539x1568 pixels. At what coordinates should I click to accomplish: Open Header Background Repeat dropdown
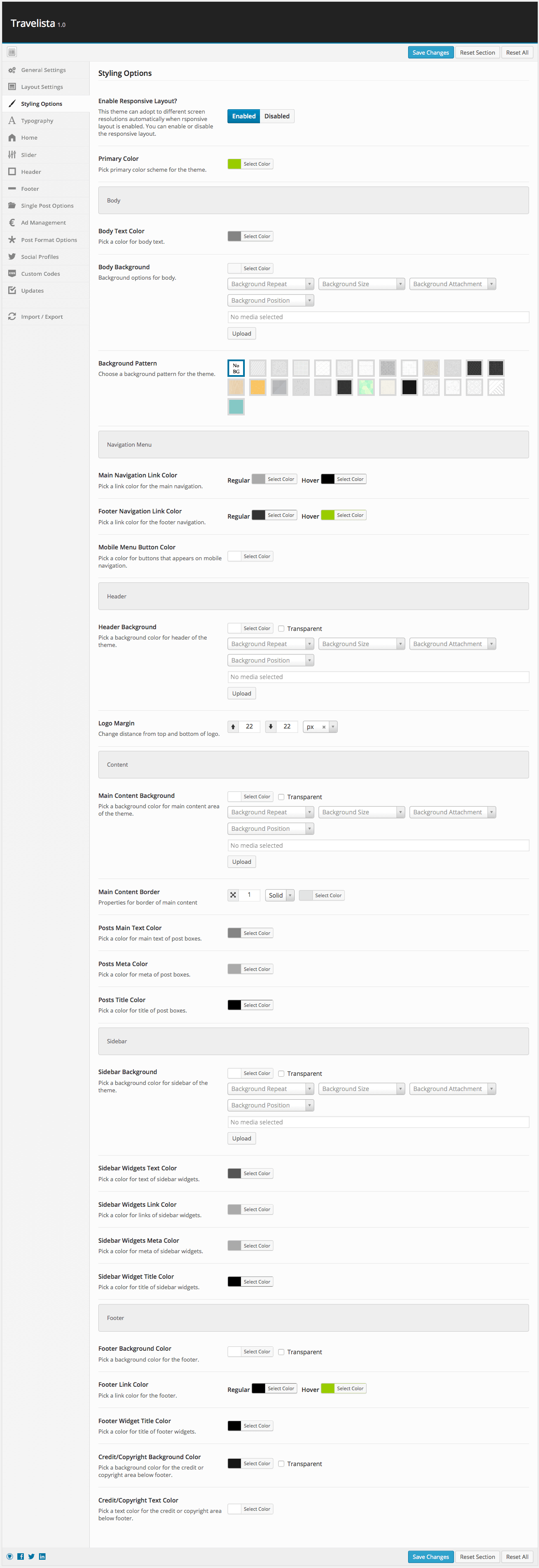coord(271,644)
